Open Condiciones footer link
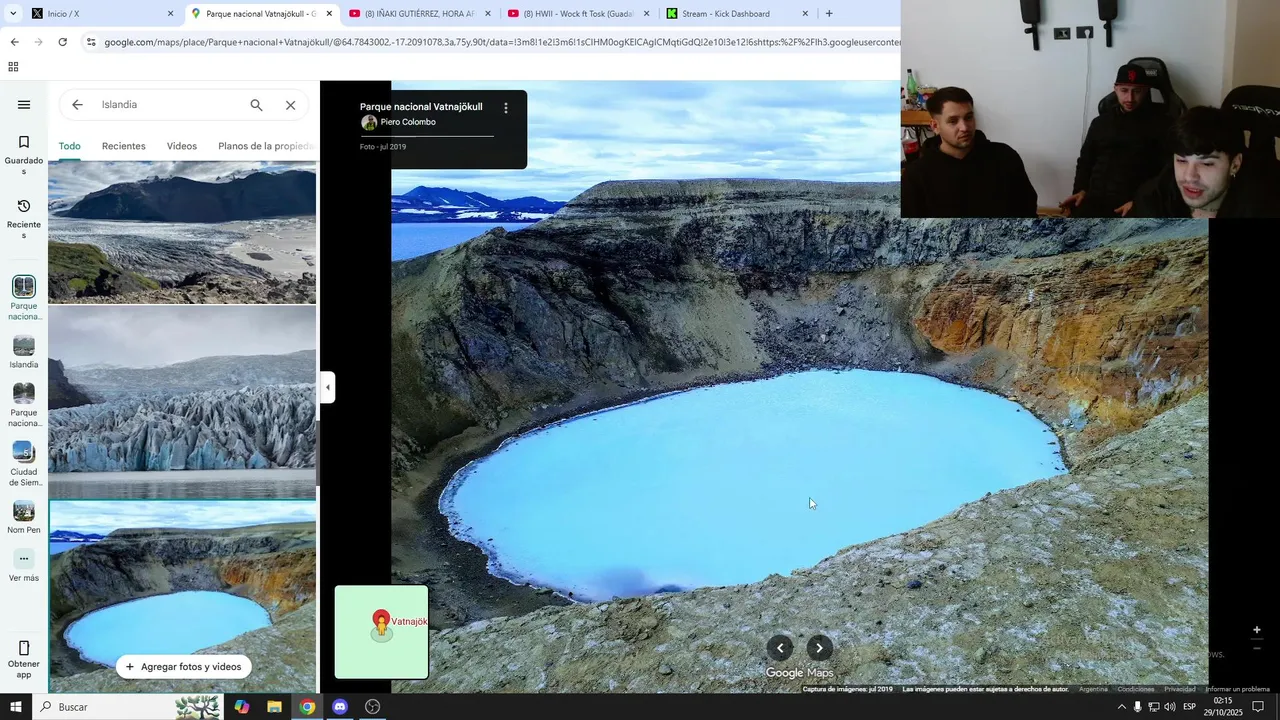Viewport: 1280px width, 720px height. 1136,689
